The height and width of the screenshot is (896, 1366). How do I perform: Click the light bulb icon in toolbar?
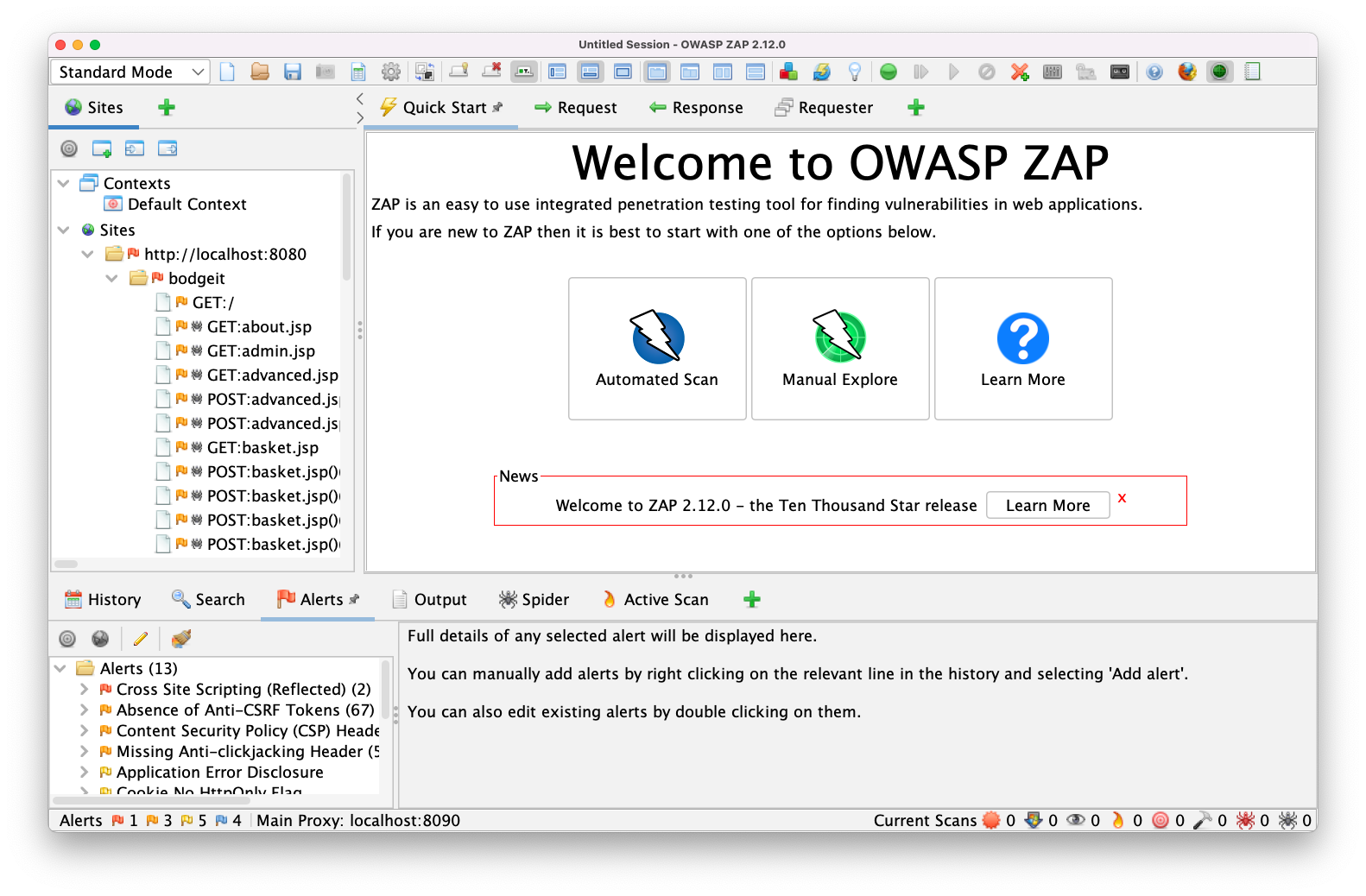pyautogui.click(x=854, y=72)
